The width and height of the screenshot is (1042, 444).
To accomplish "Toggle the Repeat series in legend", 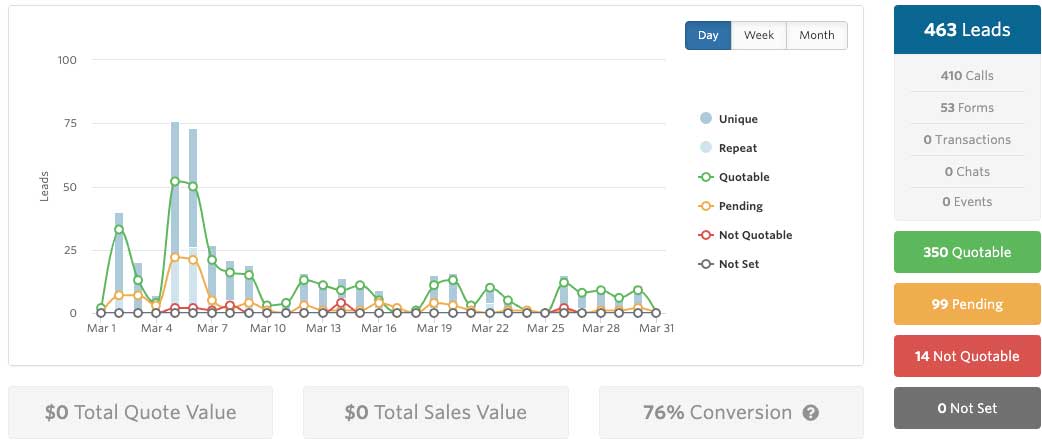I will tap(728, 148).
